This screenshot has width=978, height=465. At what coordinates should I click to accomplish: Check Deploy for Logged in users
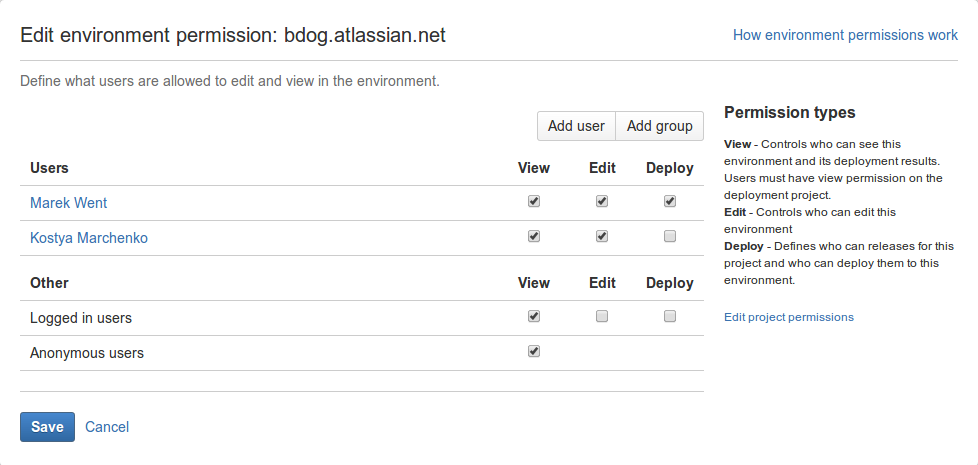point(669,316)
